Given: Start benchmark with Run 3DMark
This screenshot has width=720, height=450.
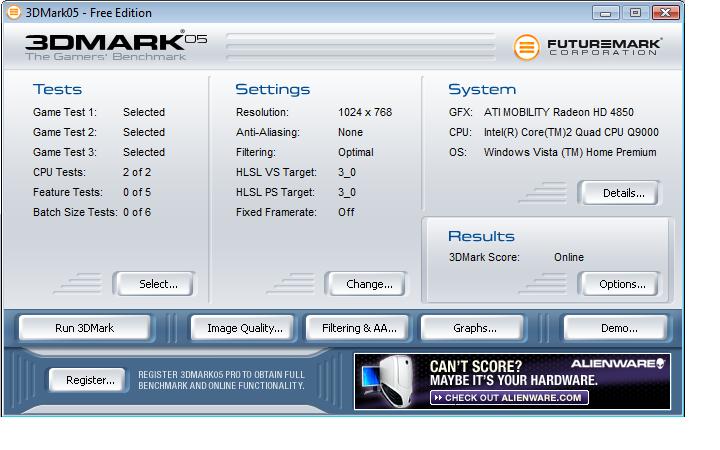Looking at the screenshot, I should [84, 328].
